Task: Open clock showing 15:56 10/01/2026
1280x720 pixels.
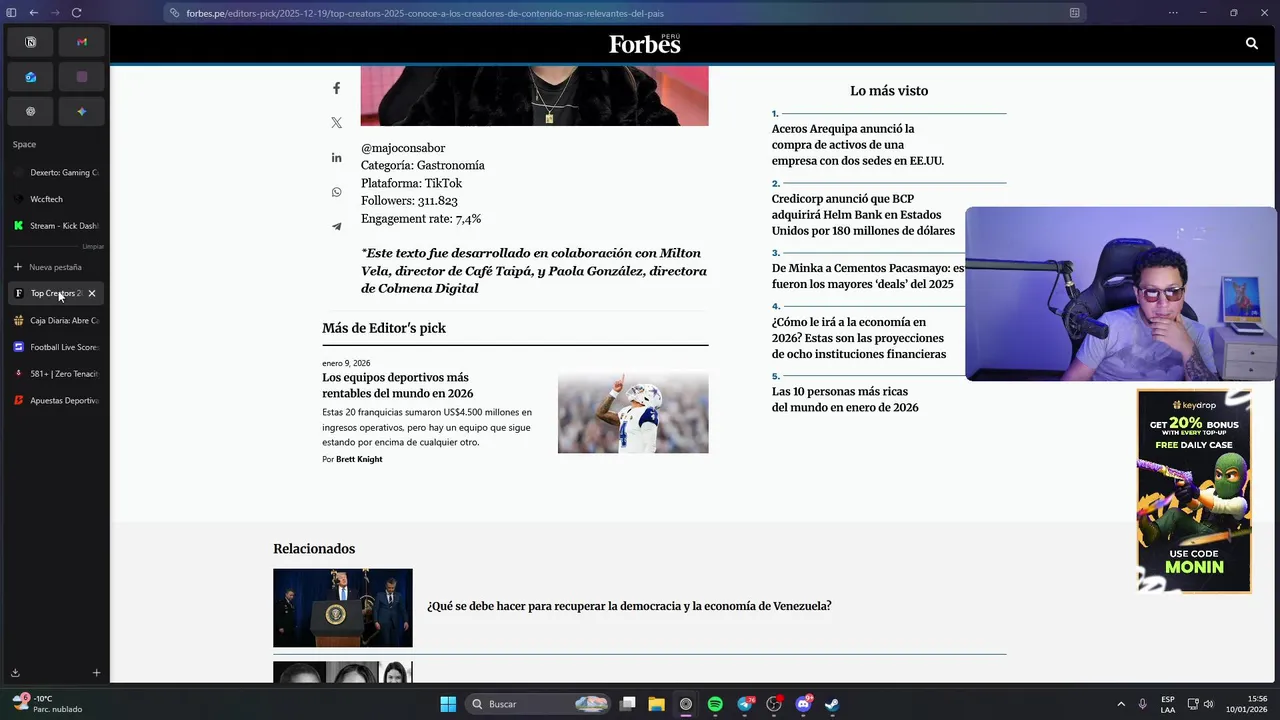Action: (x=1246, y=704)
